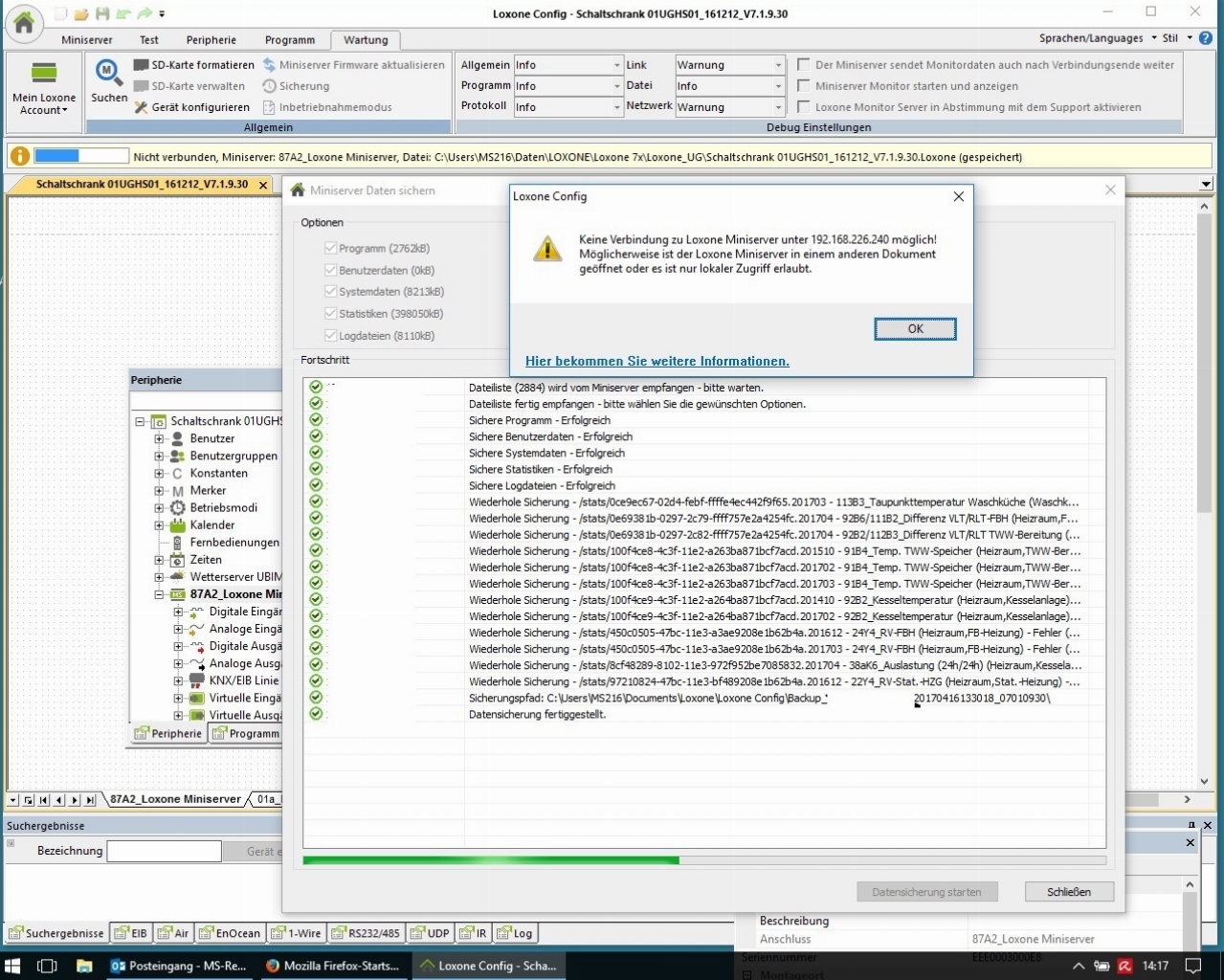Viewport: 1224px width, 980px height.
Task: Switch to Mozilla Firefox in the taskbar
Action: [333, 966]
